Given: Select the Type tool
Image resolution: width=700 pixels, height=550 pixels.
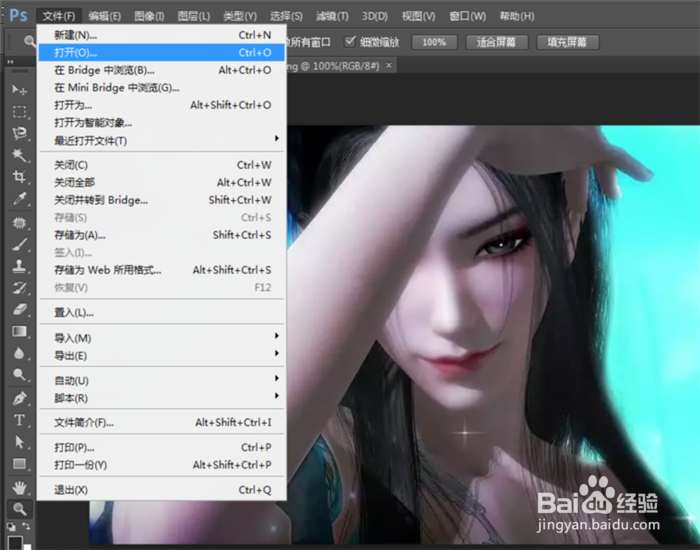Looking at the screenshot, I should coord(19,420).
